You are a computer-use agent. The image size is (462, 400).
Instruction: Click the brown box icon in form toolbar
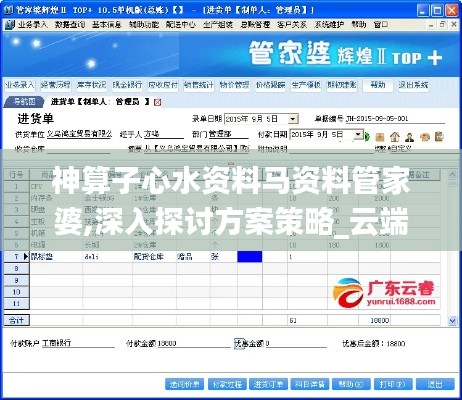pyautogui.click(x=380, y=136)
